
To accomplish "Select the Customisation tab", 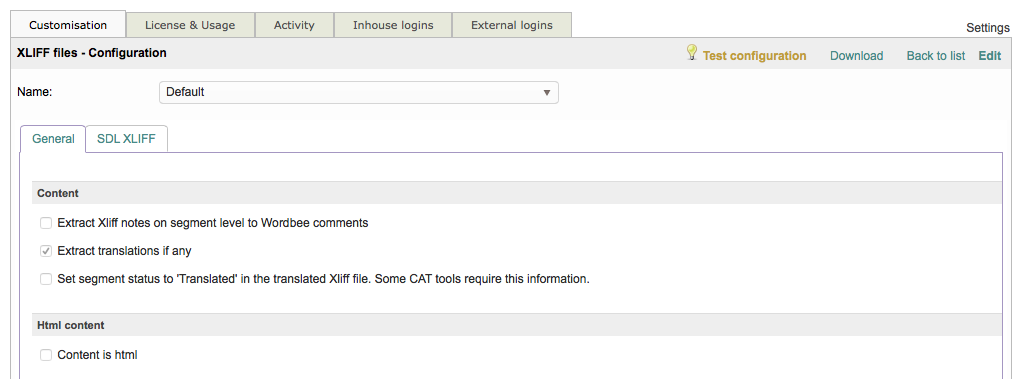I will pos(68,25).
